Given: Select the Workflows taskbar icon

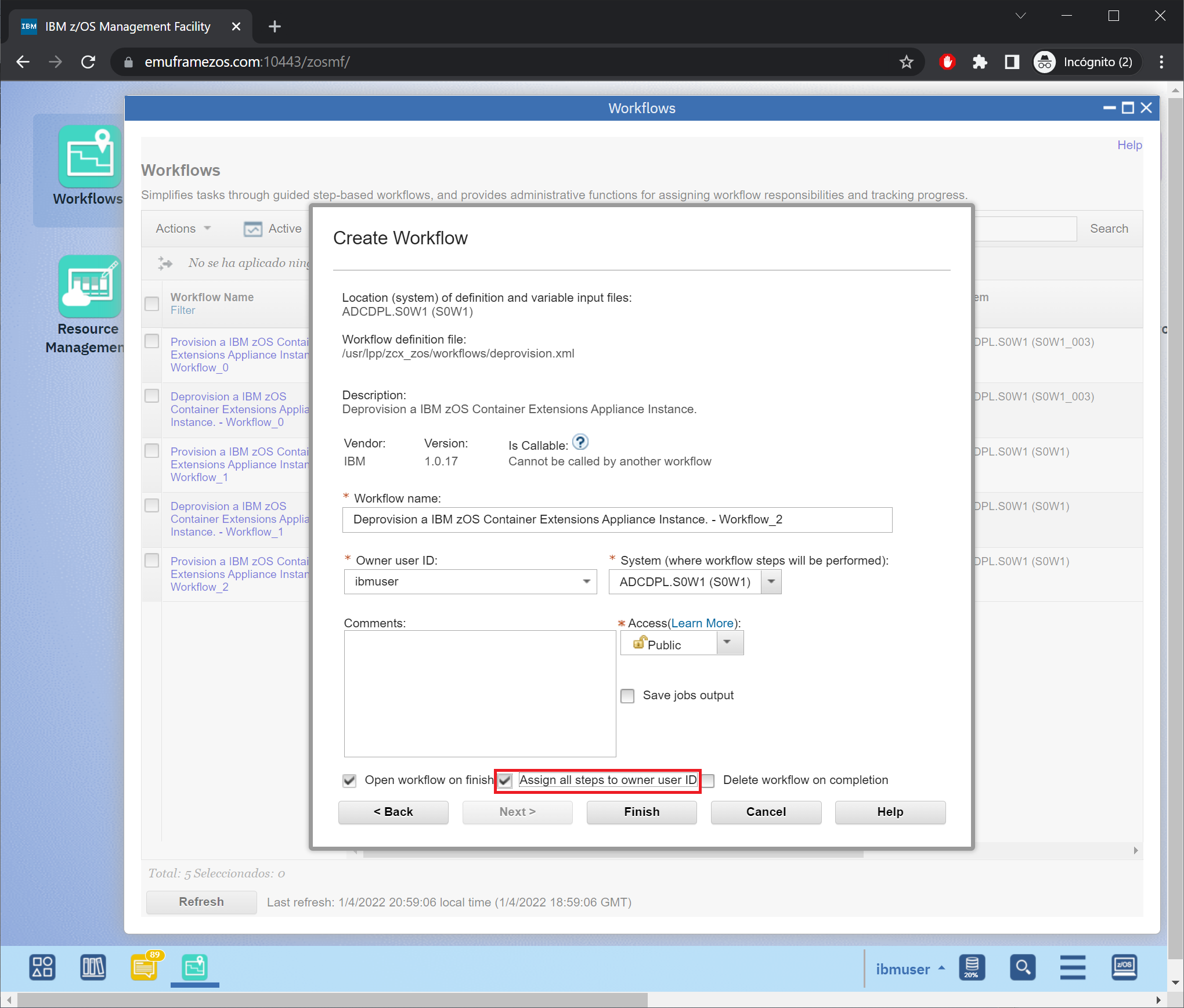Looking at the screenshot, I should pos(194,967).
